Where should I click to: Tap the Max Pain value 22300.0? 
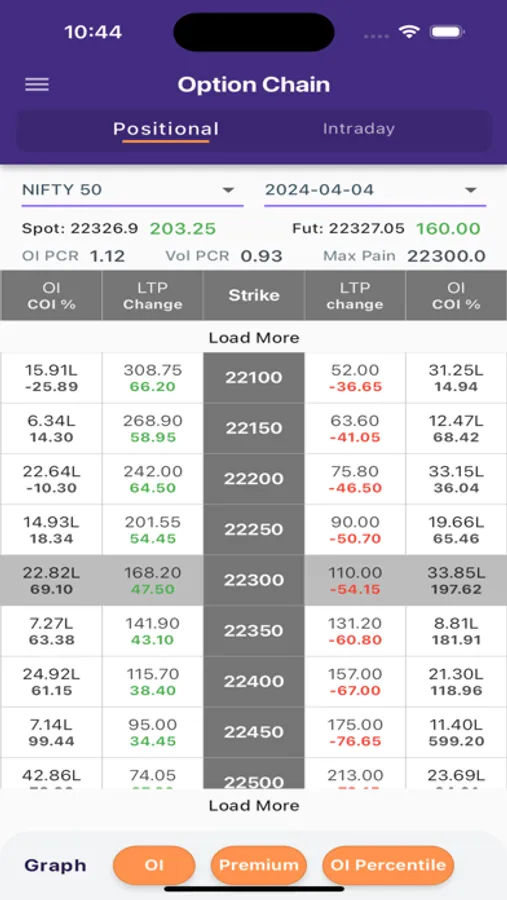(446, 256)
